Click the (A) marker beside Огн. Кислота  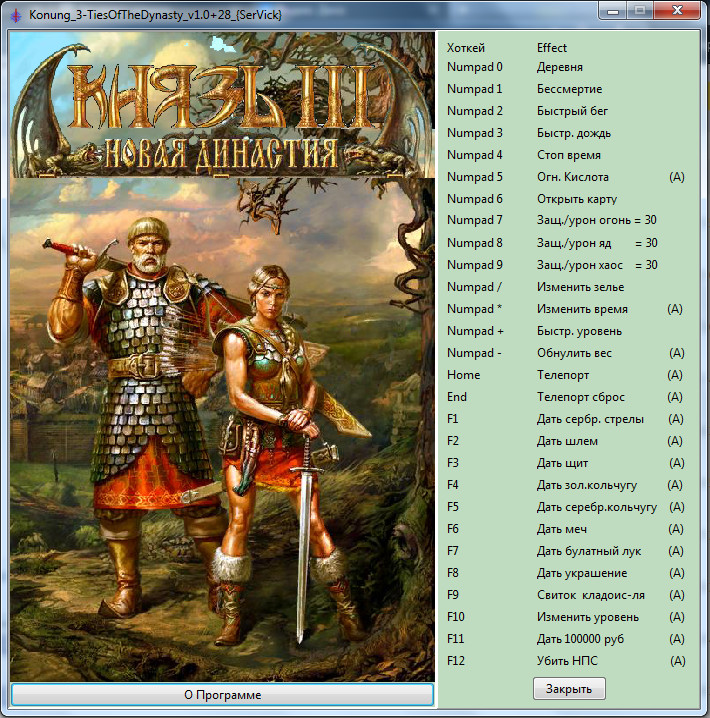[x=677, y=177]
